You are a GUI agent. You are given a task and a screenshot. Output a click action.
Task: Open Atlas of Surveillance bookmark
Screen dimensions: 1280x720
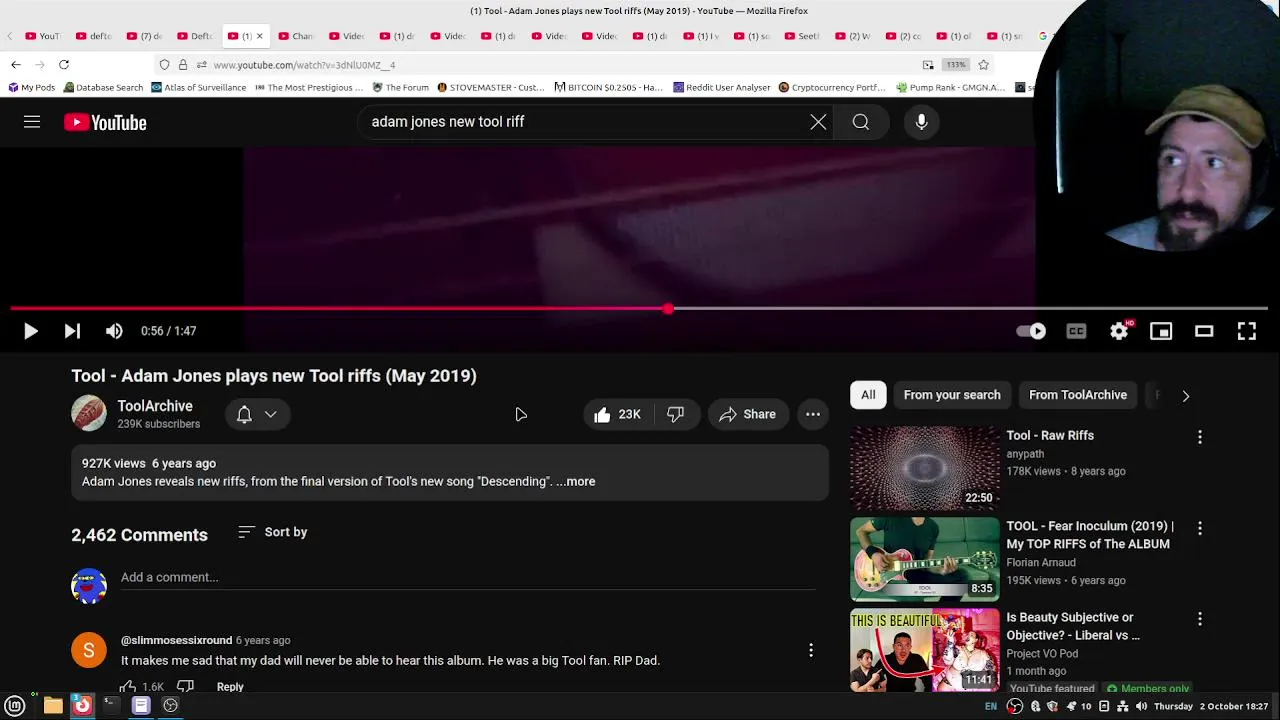(x=199, y=87)
